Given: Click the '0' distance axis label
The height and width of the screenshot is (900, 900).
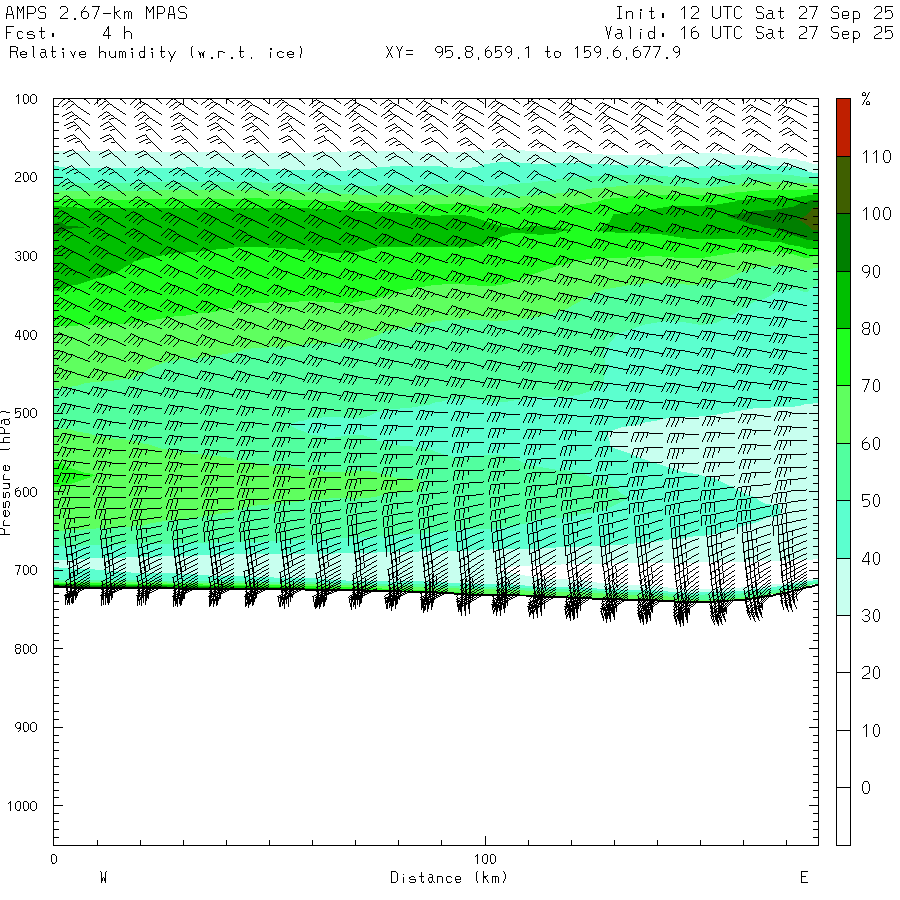Looking at the screenshot, I should coord(54,859).
